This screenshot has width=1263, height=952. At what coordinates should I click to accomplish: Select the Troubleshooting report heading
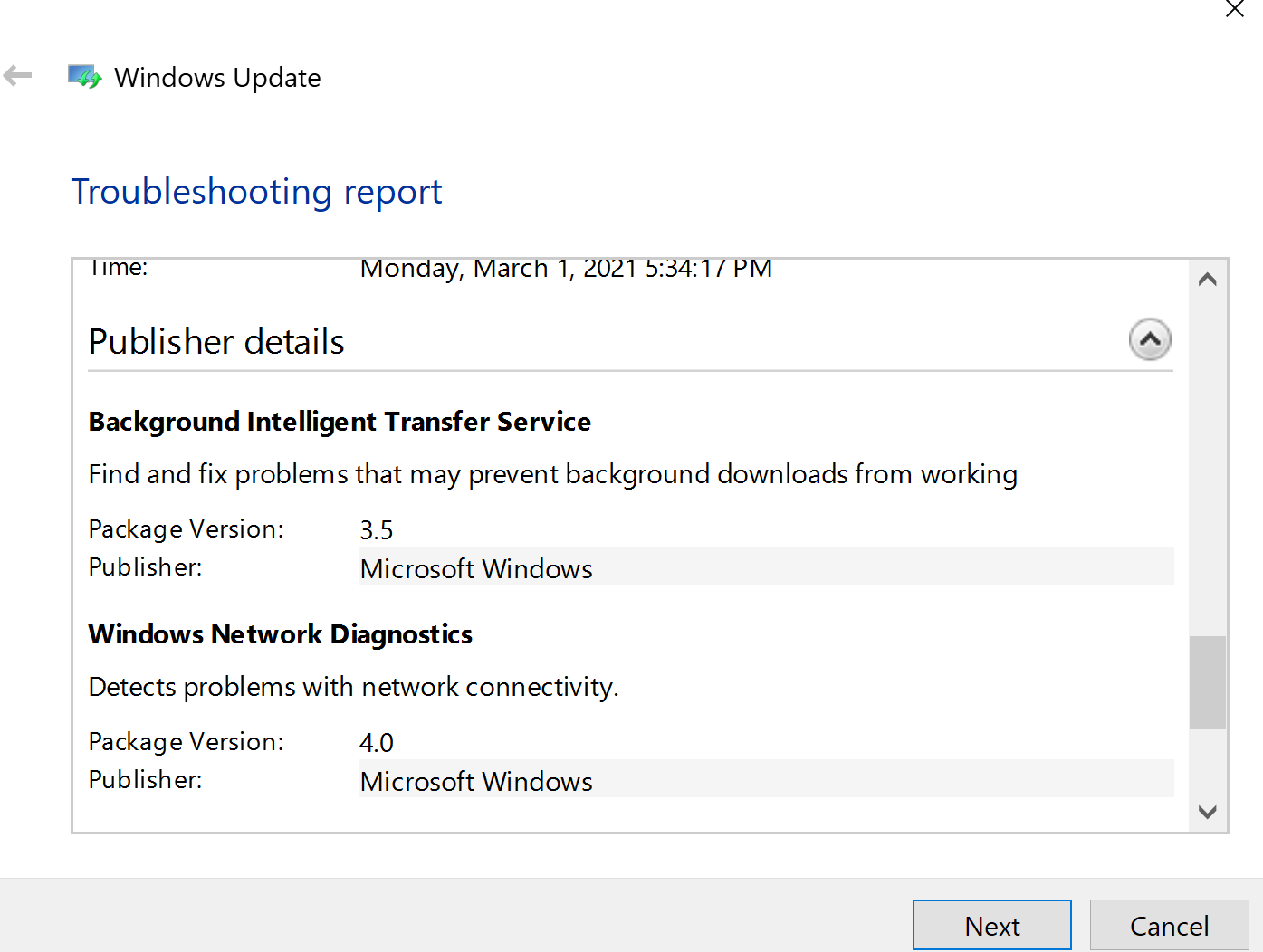coord(256,192)
